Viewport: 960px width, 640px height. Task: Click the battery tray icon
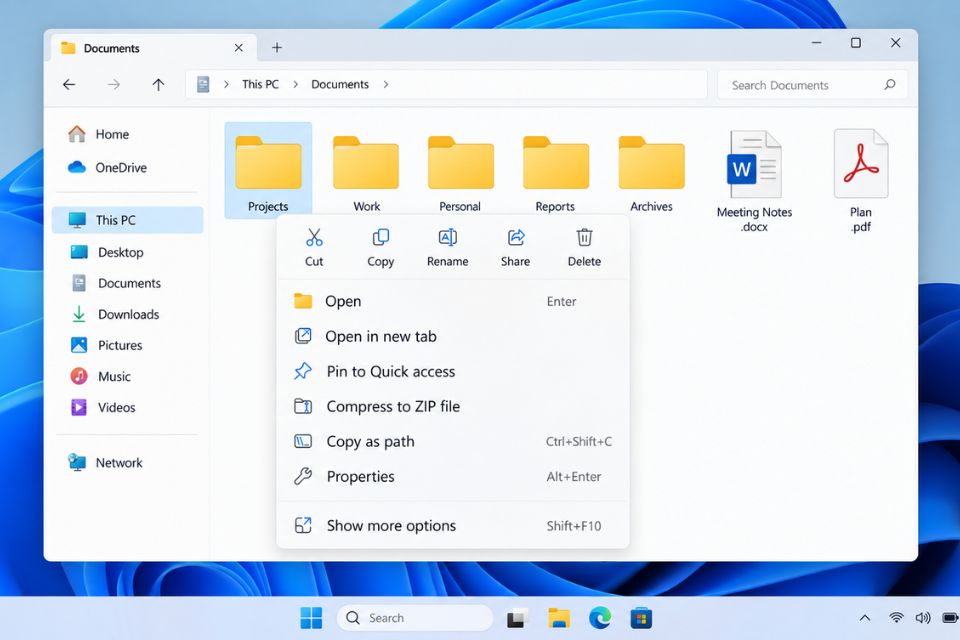[951, 617]
